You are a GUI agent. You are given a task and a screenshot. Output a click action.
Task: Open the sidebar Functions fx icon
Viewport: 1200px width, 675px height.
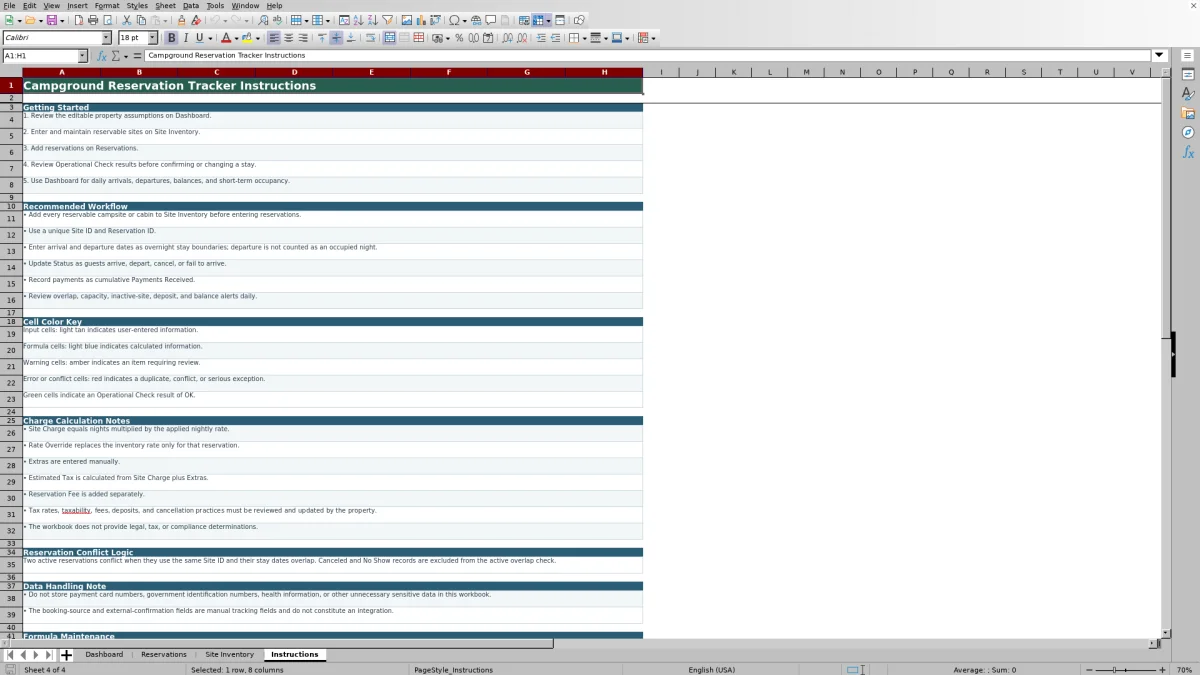coord(1188,152)
